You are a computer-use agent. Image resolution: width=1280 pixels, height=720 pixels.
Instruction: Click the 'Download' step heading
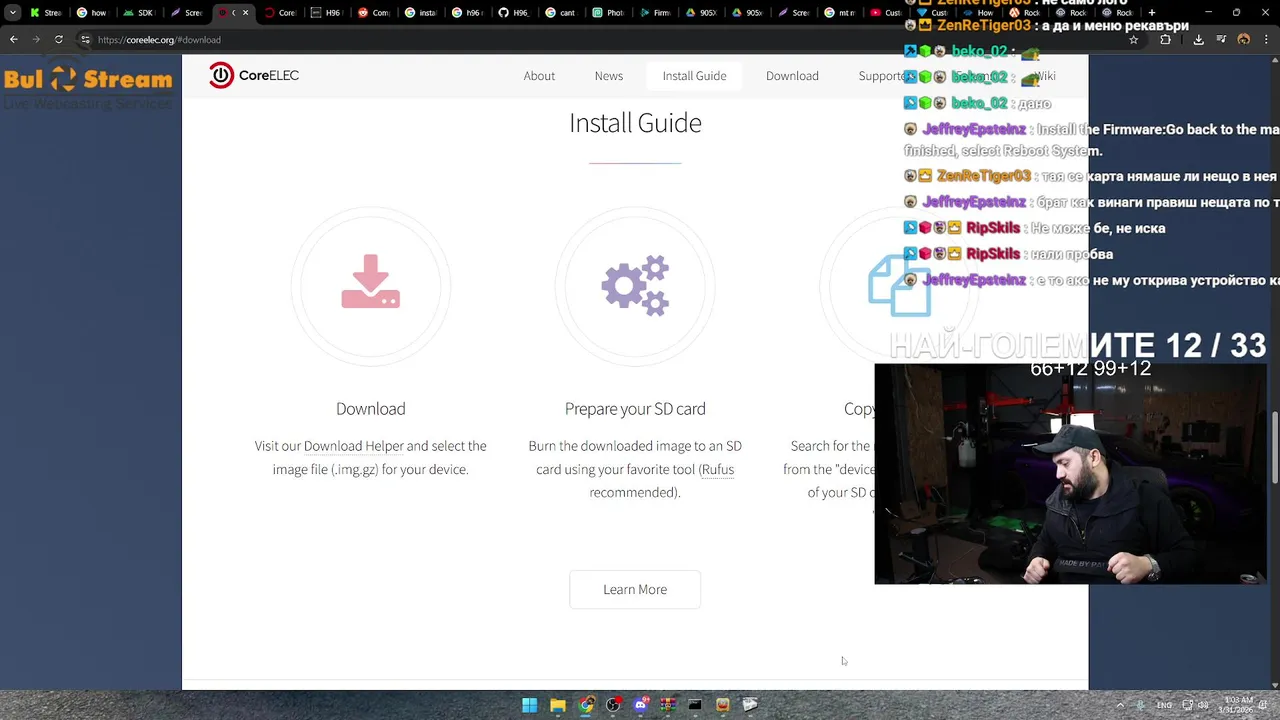[370, 409]
